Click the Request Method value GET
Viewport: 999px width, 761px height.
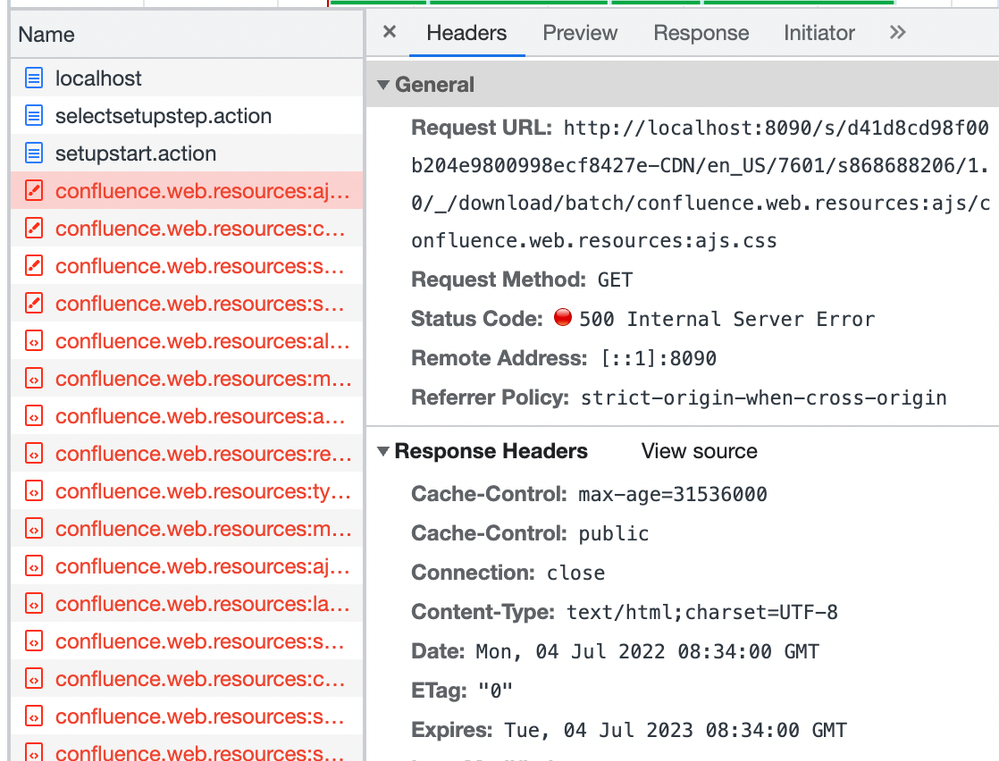615,280
